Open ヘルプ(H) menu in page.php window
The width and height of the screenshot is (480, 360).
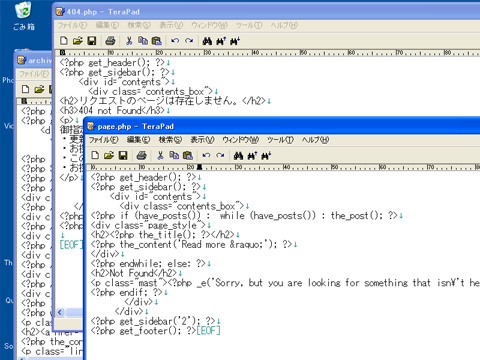click(x=315, y=140)
